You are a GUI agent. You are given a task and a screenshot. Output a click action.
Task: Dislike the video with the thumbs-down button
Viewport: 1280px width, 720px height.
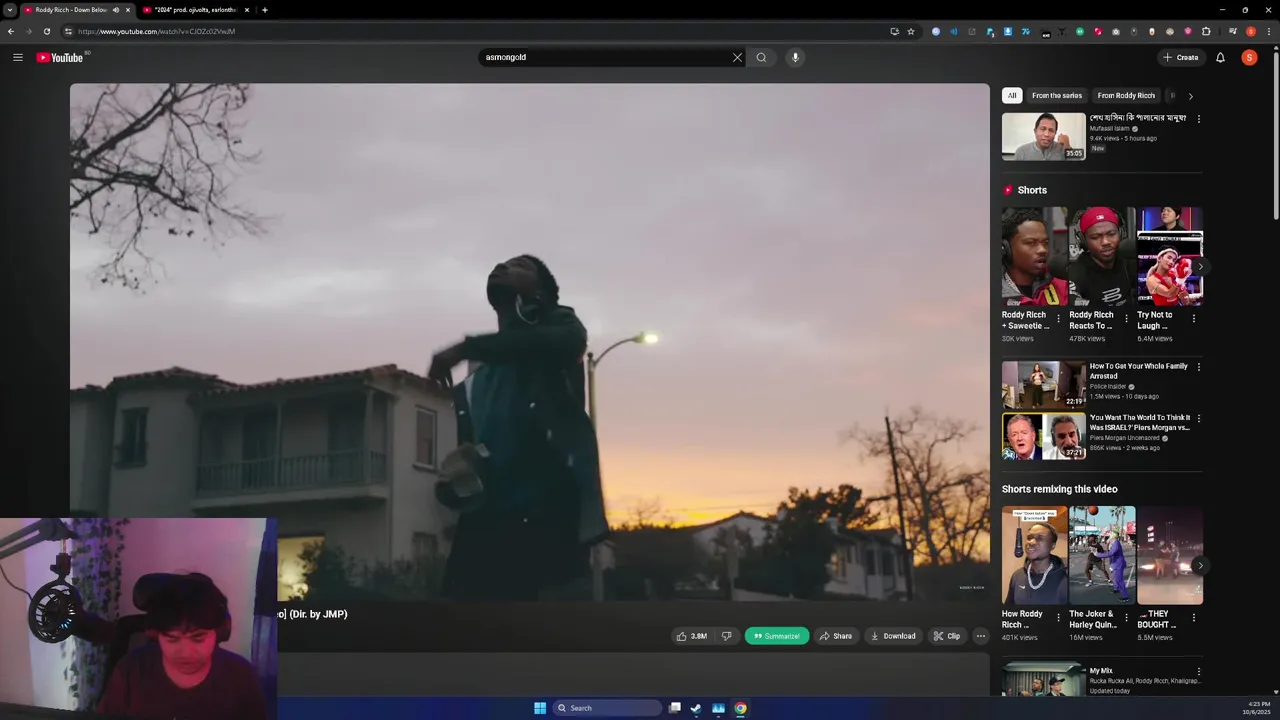click(x=727, y=636)
